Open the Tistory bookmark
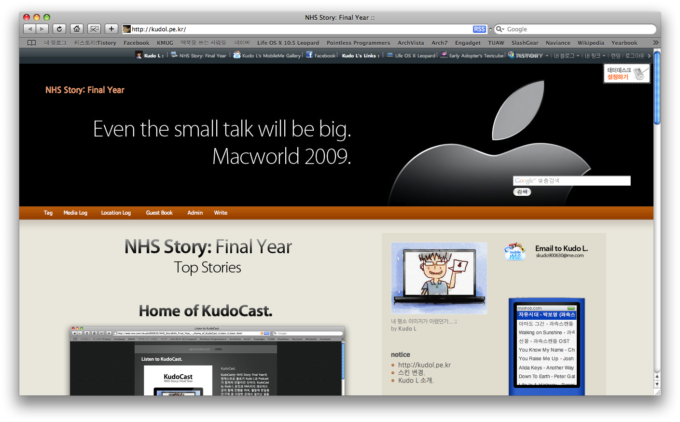The height and width of the screenshot is (422, 680). pyautogui.click(x=95, y=43)
